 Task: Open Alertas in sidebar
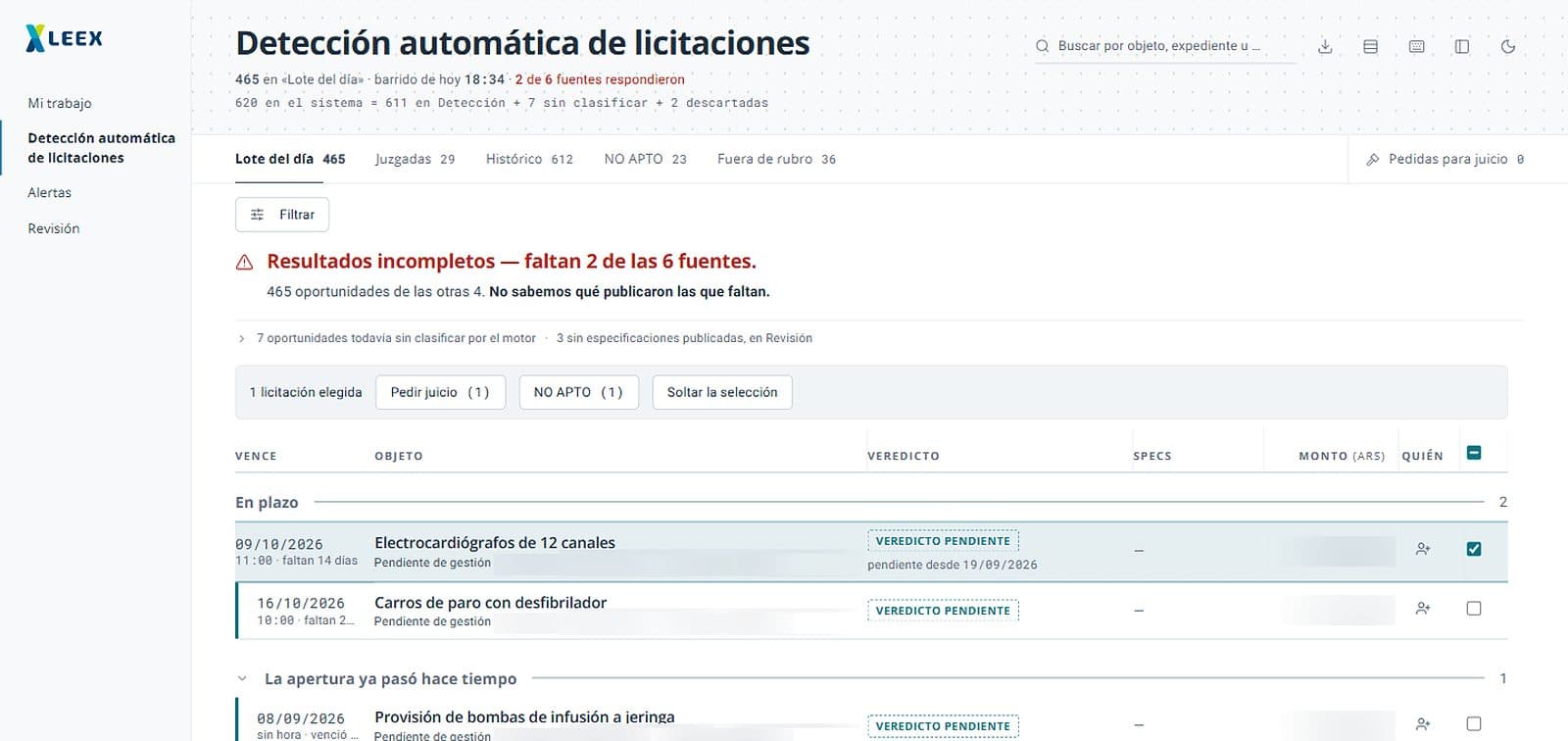[x=50, y=193]
